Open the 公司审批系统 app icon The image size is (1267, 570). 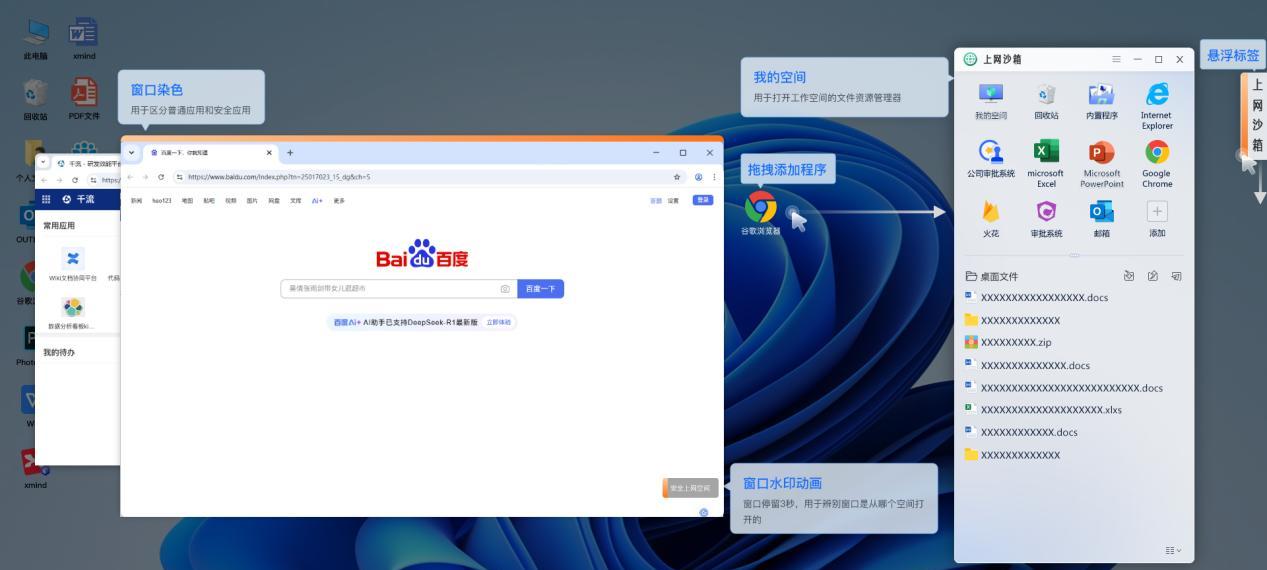(x=991, y=158)
